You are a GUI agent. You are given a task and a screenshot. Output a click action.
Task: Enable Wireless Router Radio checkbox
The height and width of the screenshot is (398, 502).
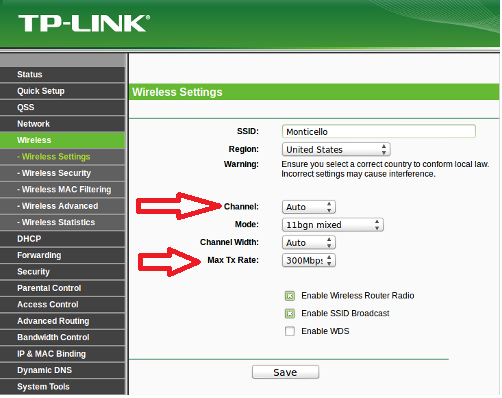(290, 296)
